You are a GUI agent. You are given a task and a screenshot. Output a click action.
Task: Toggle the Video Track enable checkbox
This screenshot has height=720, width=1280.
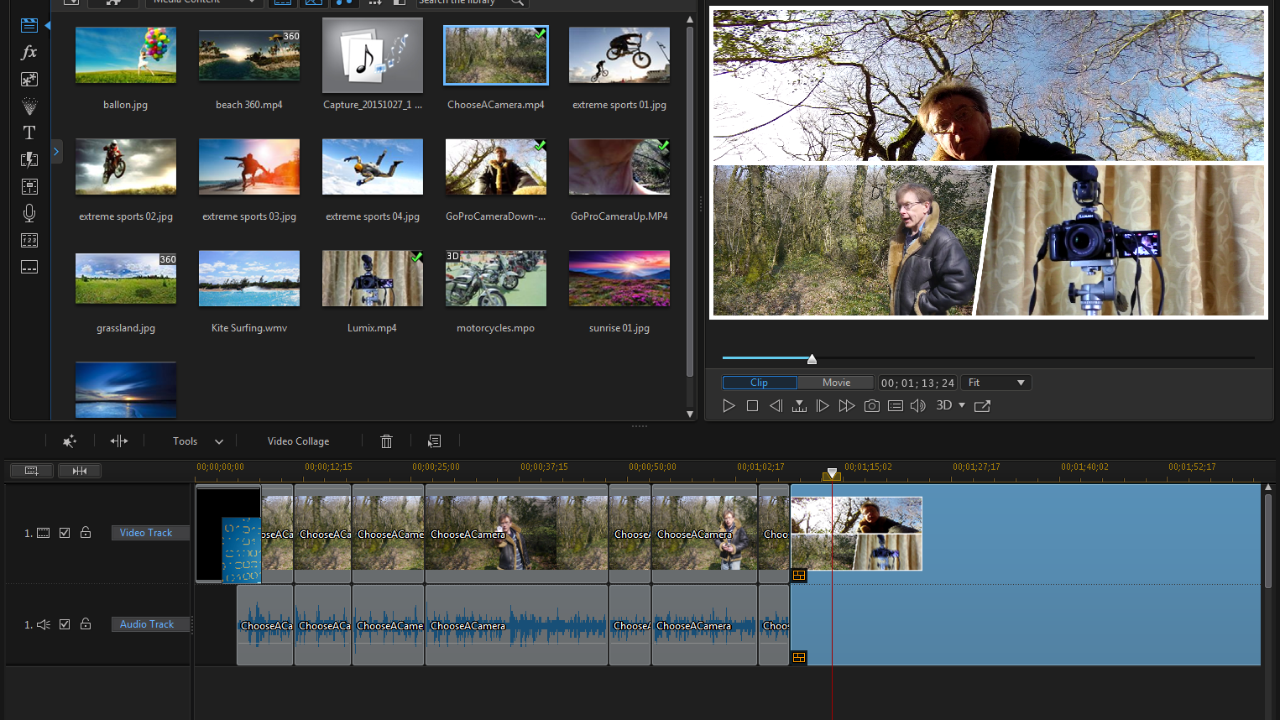[x=65, y=533]
